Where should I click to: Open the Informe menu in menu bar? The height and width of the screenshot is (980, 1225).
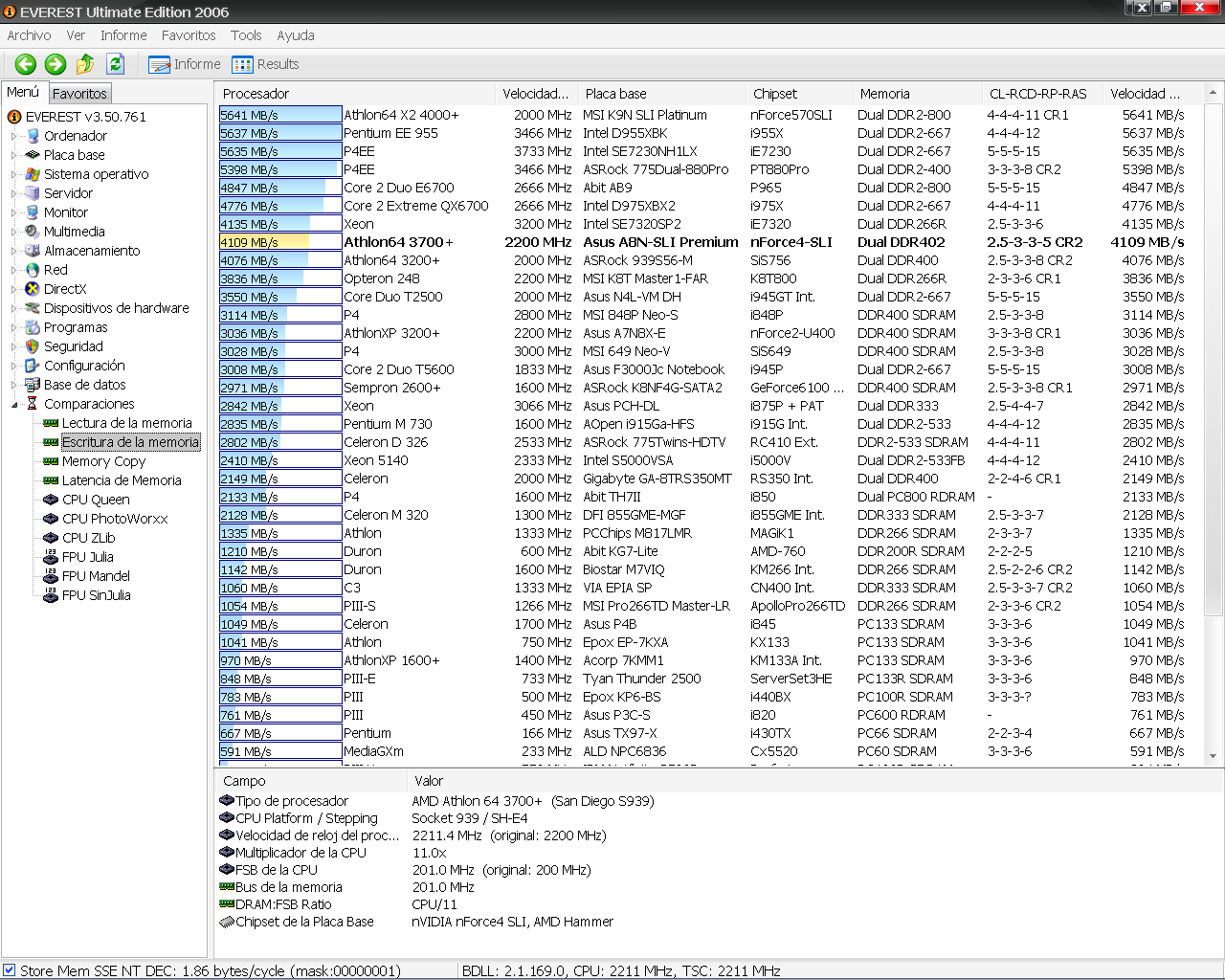[x=123, y=35]
